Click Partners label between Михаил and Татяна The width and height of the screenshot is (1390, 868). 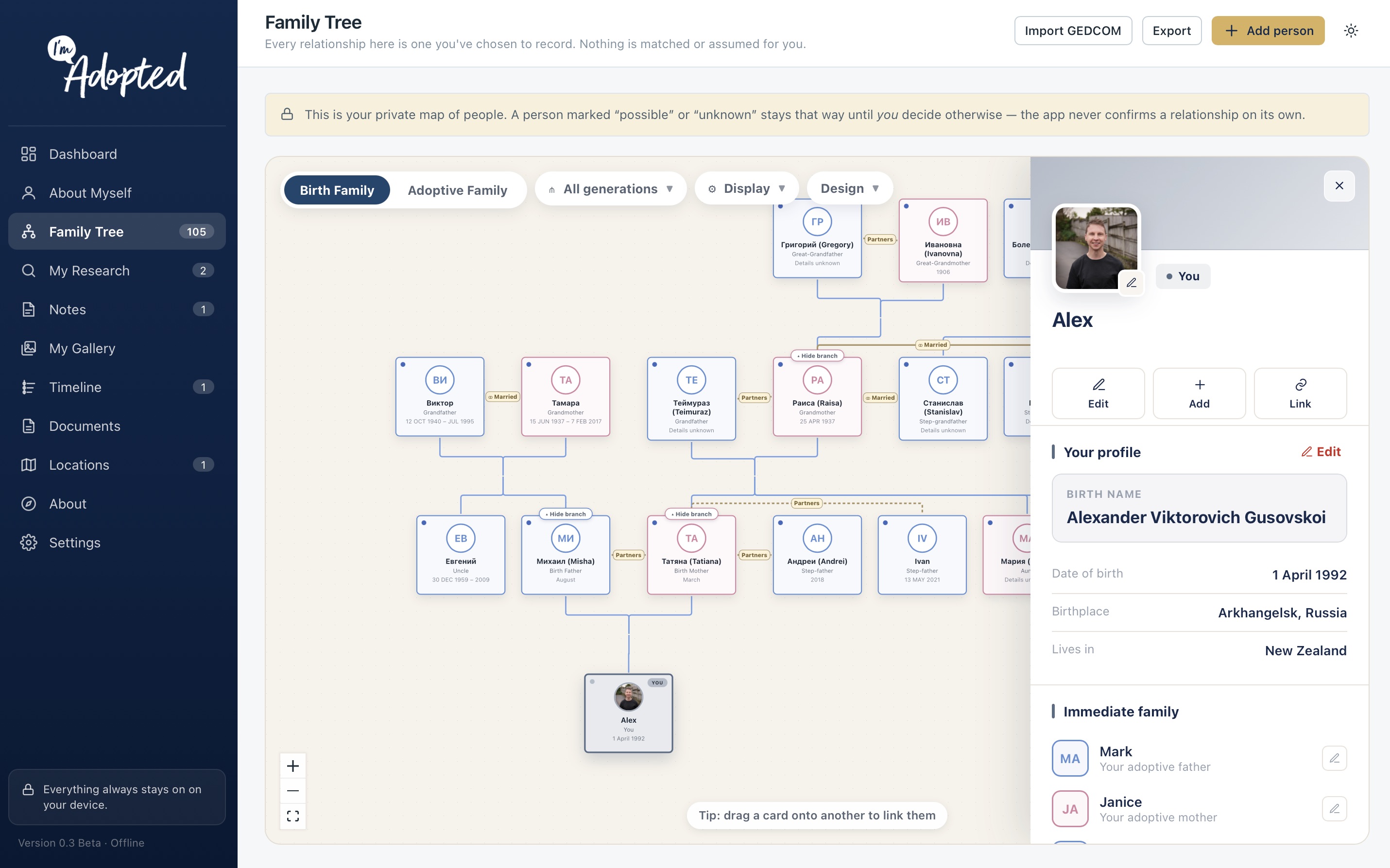[628, 555]
